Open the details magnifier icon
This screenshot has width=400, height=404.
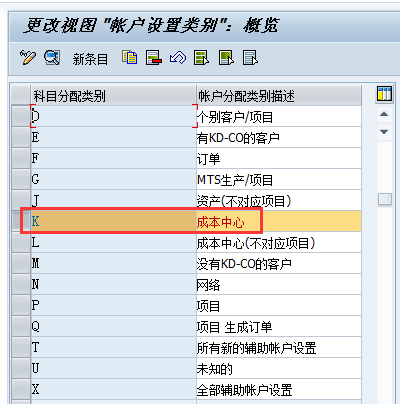(52, 58)
